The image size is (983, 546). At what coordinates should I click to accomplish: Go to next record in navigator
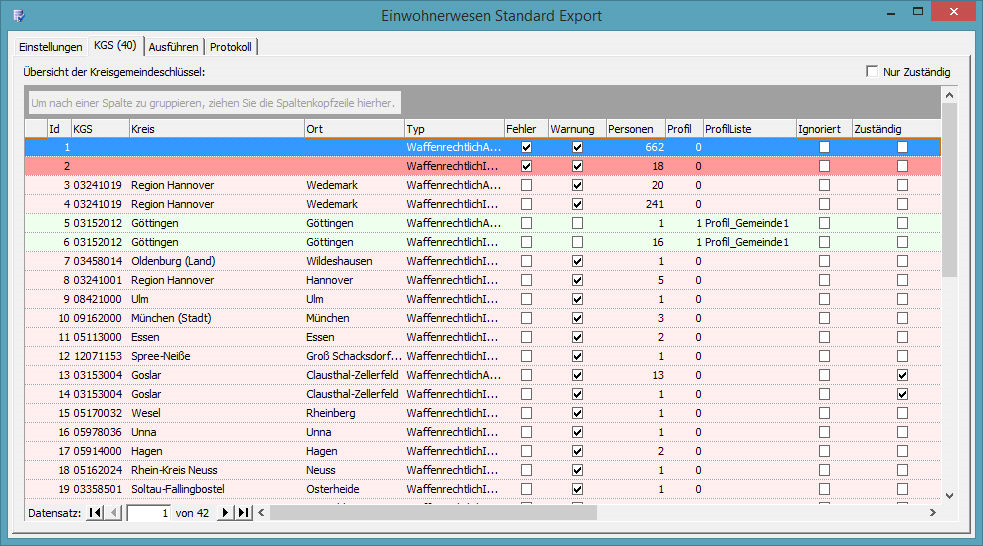tap(226, 513)
